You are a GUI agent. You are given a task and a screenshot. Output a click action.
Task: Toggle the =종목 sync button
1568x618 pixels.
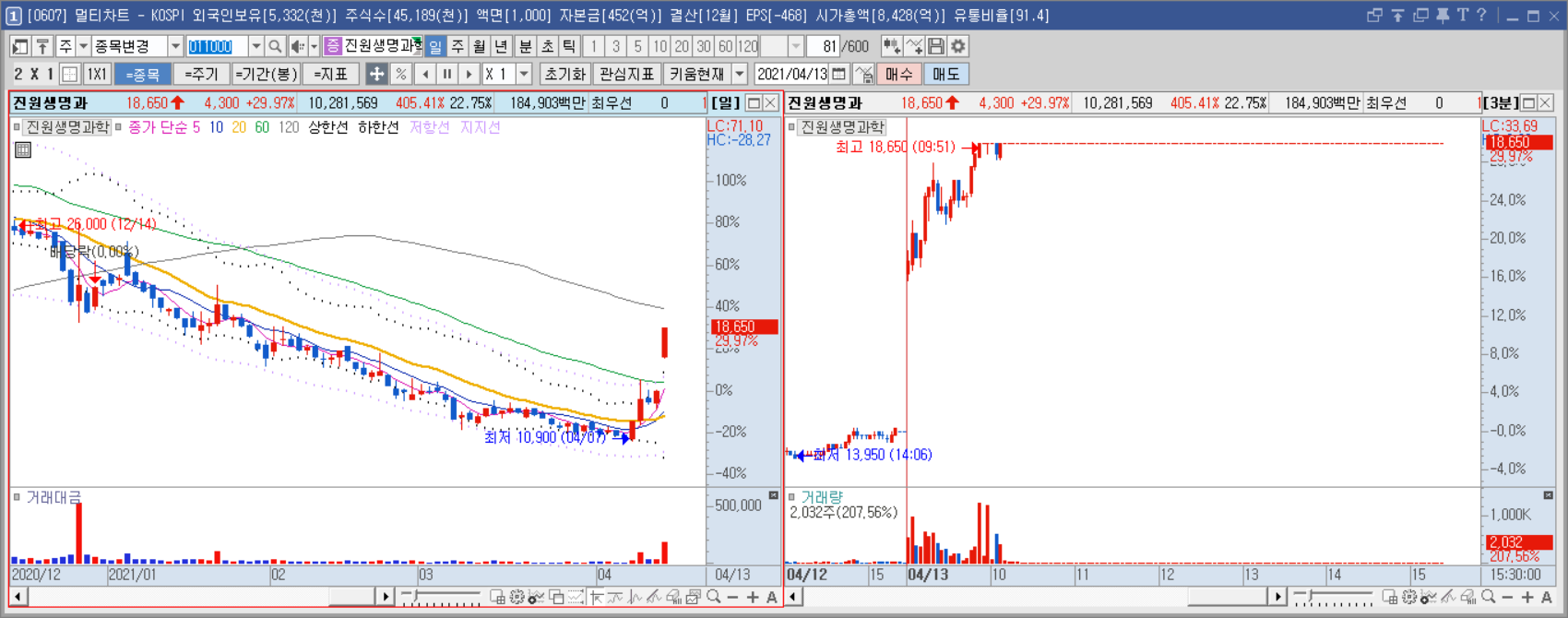pos(143,74)
